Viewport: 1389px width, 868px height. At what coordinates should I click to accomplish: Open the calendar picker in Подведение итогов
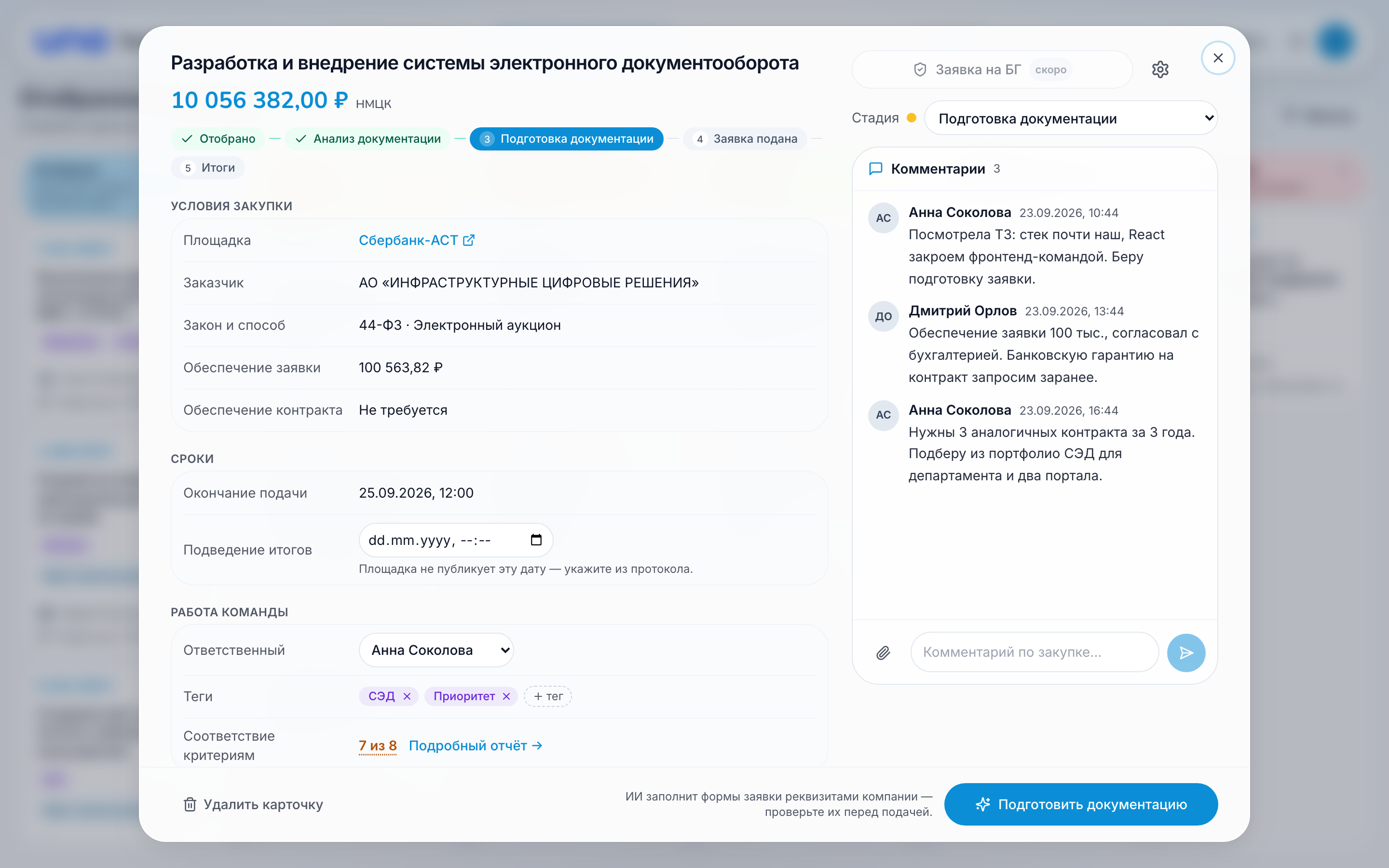coord(536,540)
